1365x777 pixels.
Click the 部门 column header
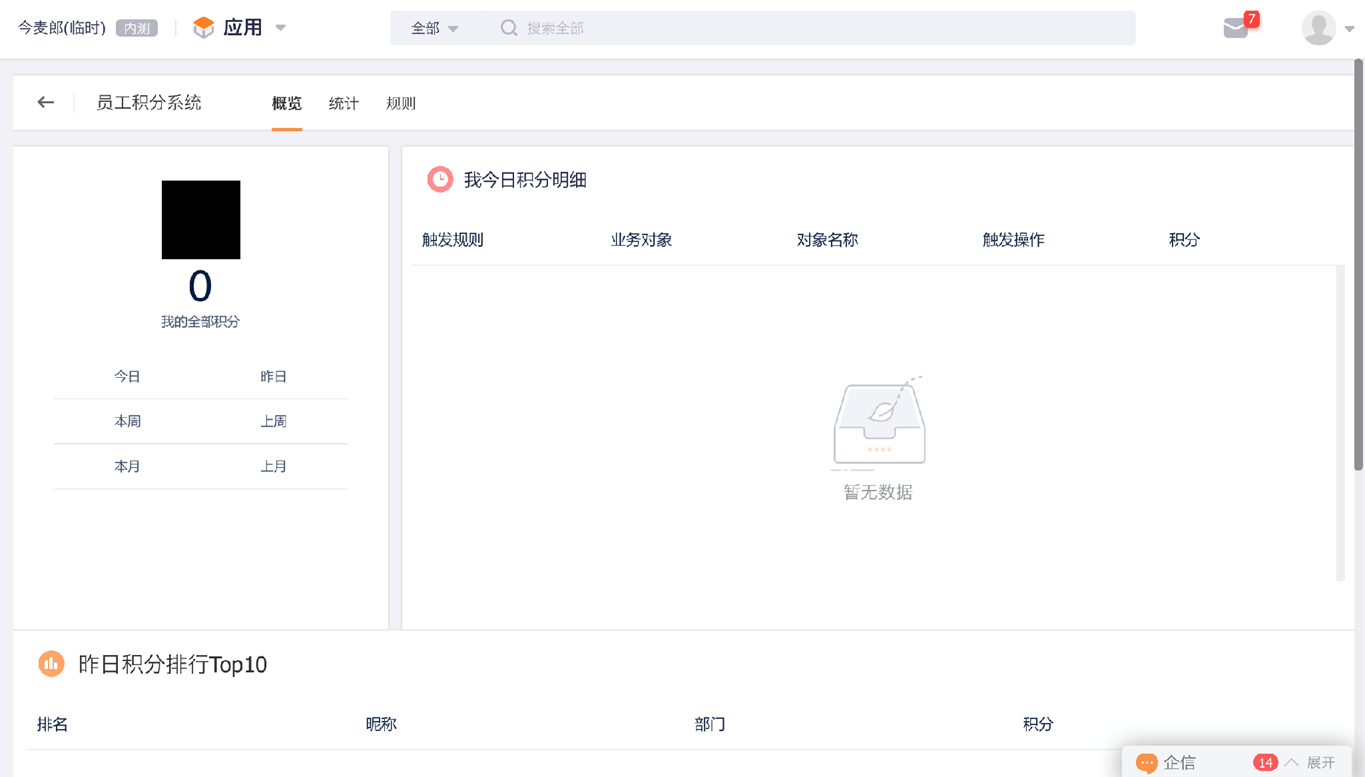tap(710, 724)
